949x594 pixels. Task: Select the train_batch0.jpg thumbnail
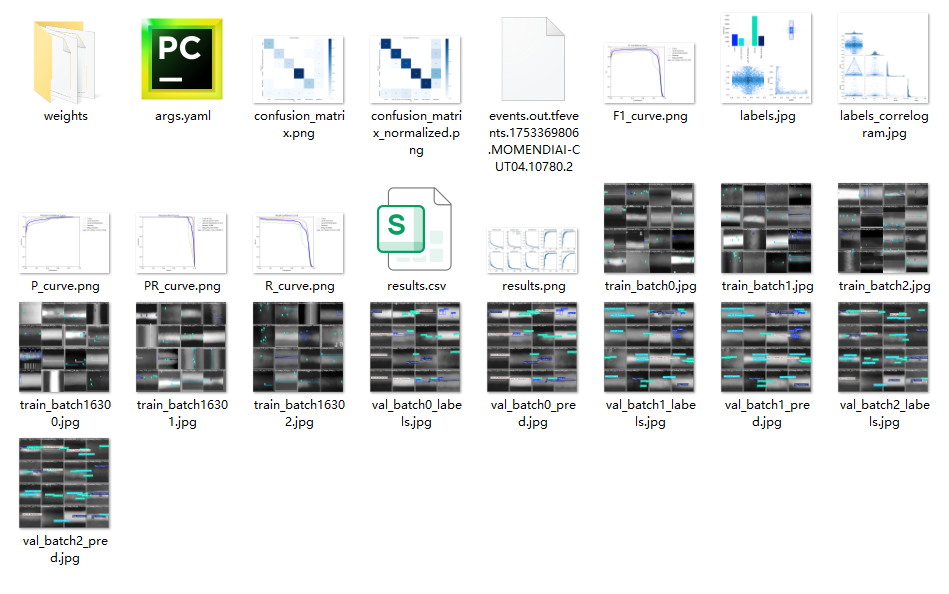(x=649, y=228)
